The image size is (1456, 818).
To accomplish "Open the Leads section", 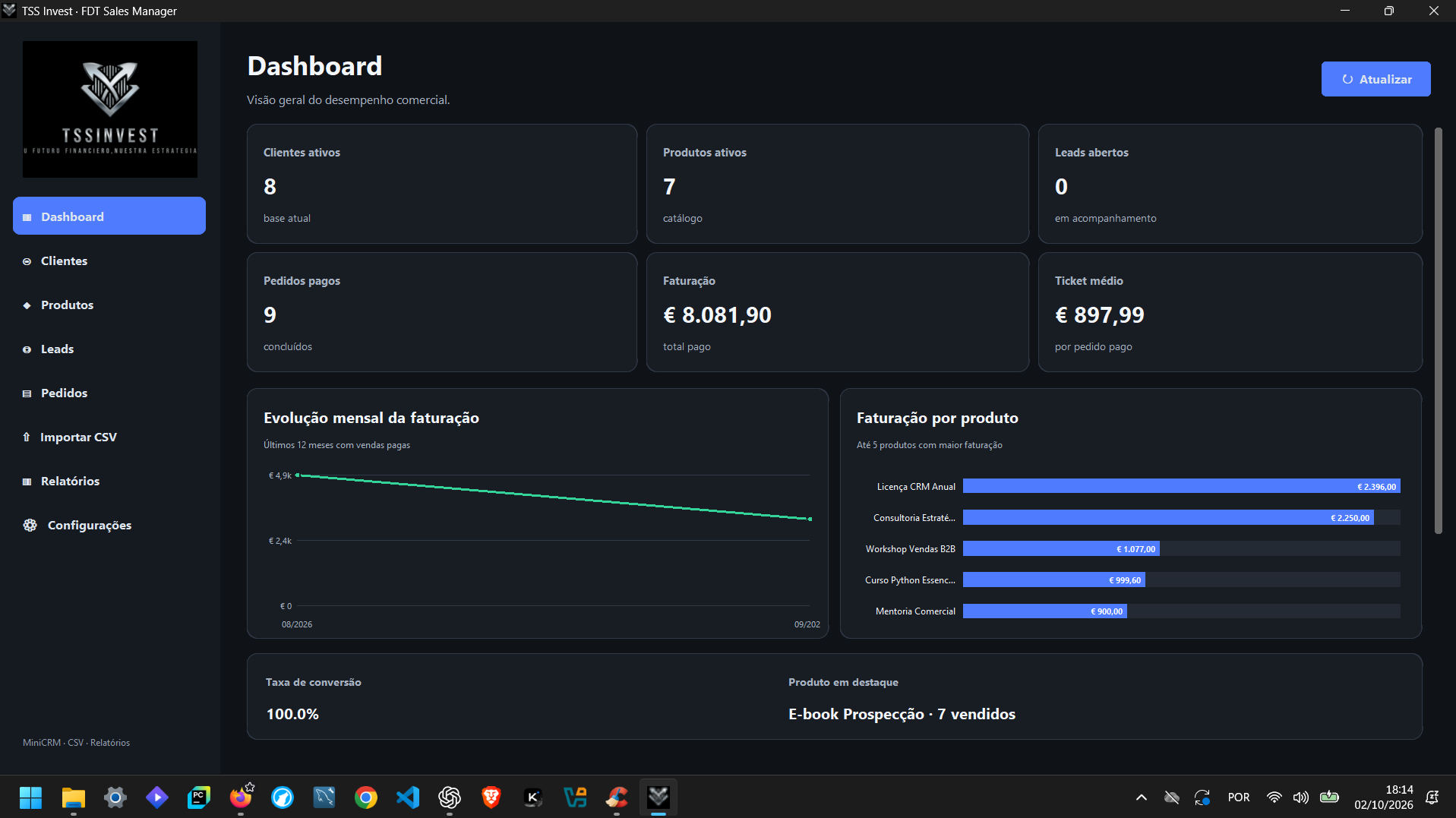I will coord(109,349).
